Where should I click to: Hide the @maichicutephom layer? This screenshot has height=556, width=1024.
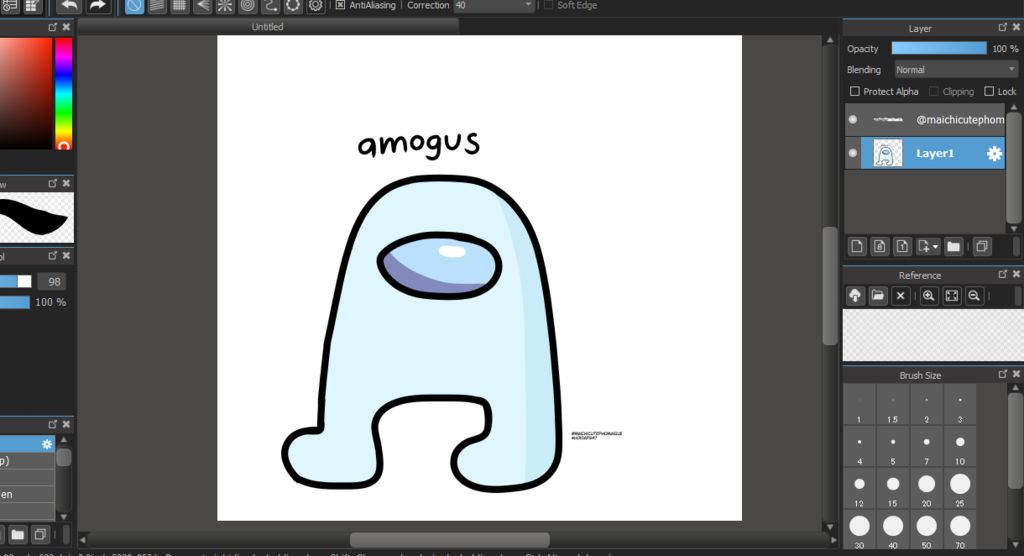(x=853, y=120)
